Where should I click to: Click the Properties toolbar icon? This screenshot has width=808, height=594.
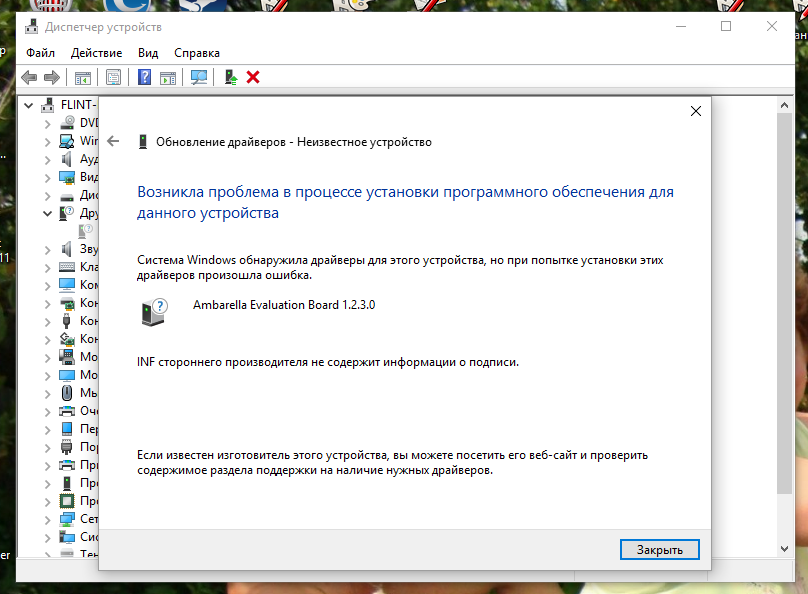(x=113, y=77)
